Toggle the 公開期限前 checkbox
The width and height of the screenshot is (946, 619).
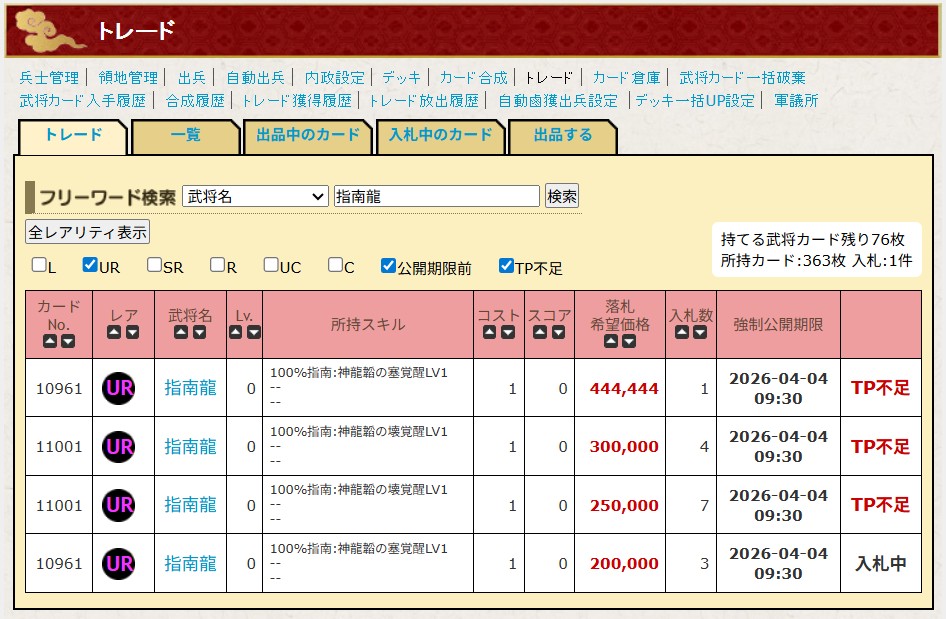(388, 266)
